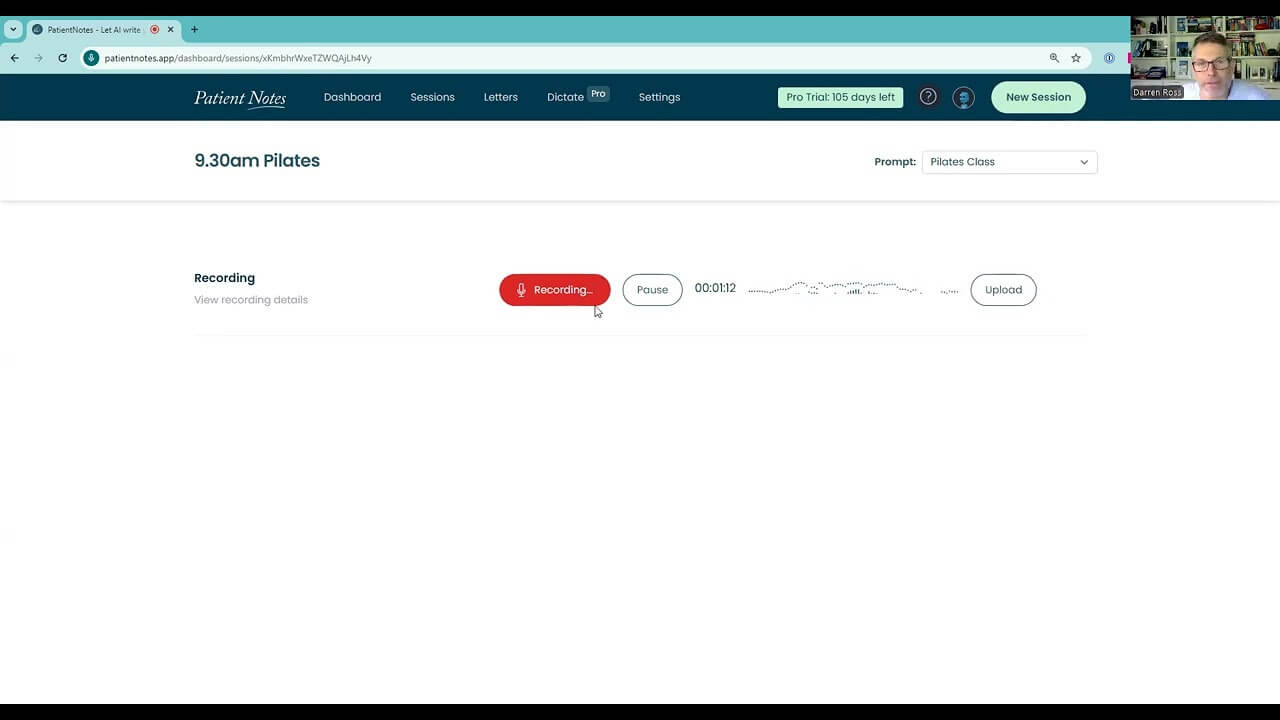Select the Letters navigation item

(x=500, y=97)
